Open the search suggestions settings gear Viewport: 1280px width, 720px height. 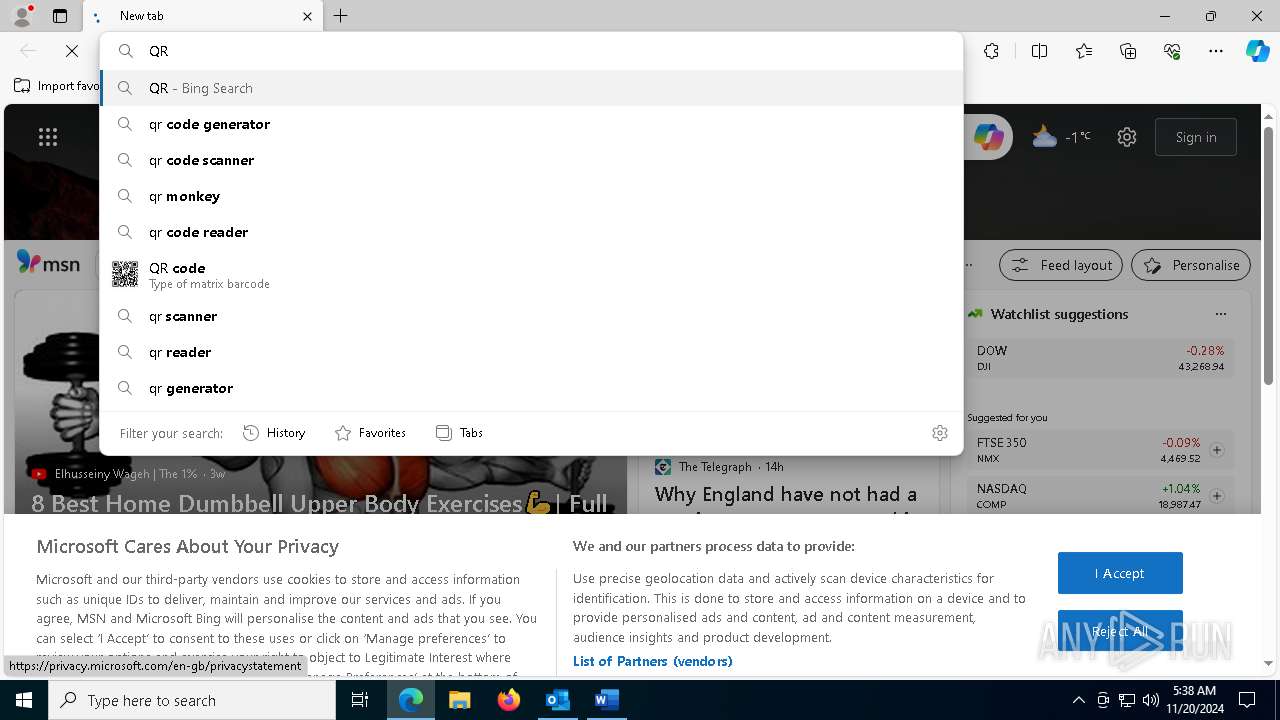tap(940, 433)
